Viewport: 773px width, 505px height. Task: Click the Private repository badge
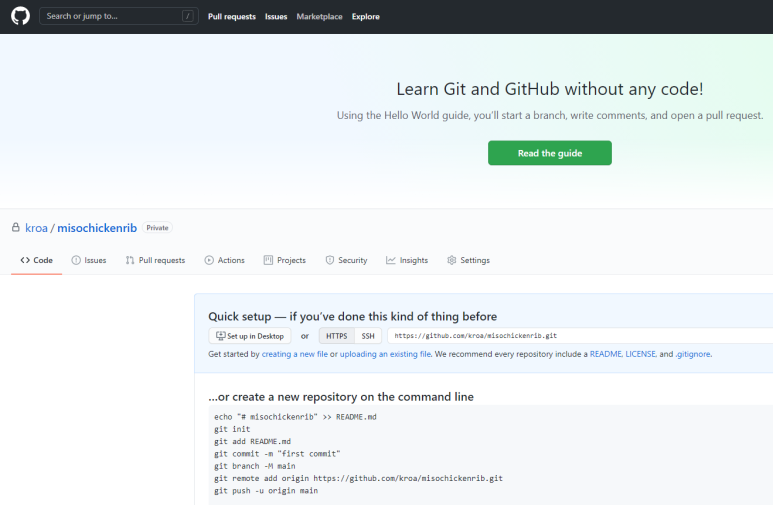[157, 228]
